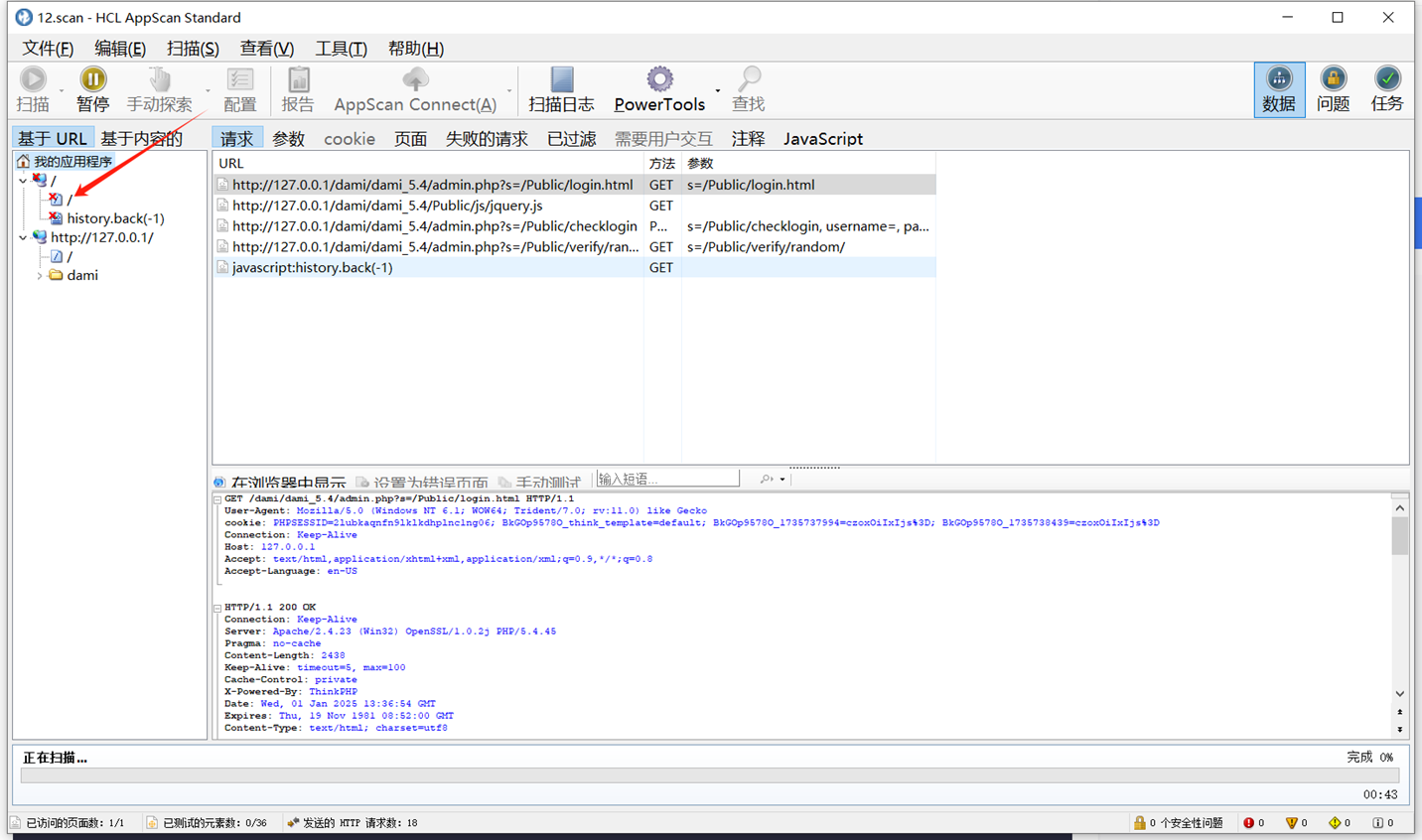
Task: Open the dropdown arrow beside PowerTools
Action: 718,90
